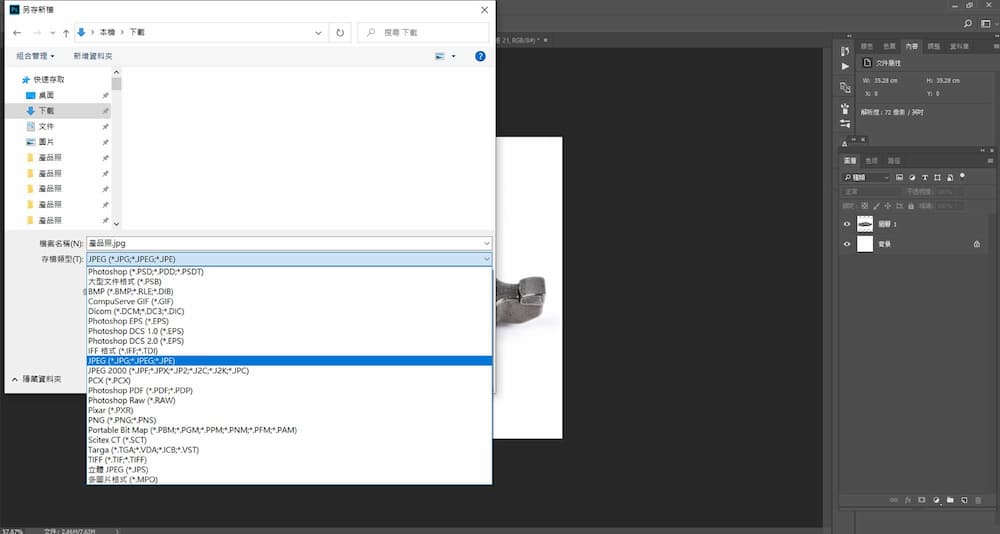Click the 新增資料夾 button
The width and height of the screenshot is (1000, 534).
click(x=93, y=56)
